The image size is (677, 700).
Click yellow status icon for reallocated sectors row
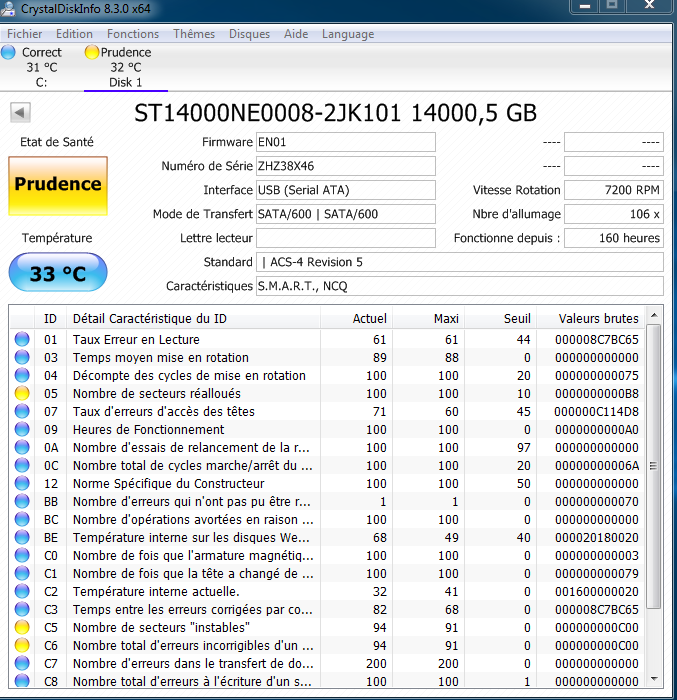point(22,394)
